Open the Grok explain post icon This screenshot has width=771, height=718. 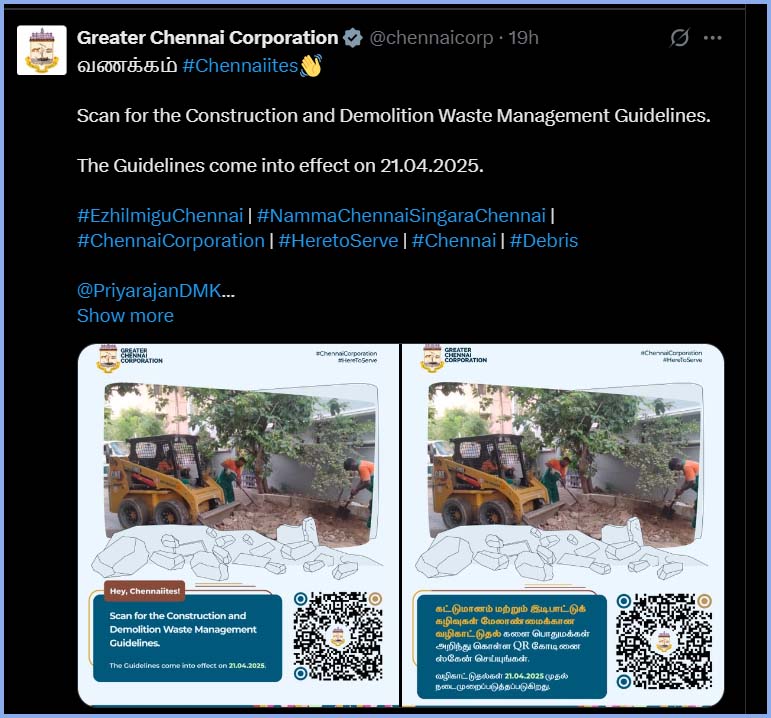[679, 38]
